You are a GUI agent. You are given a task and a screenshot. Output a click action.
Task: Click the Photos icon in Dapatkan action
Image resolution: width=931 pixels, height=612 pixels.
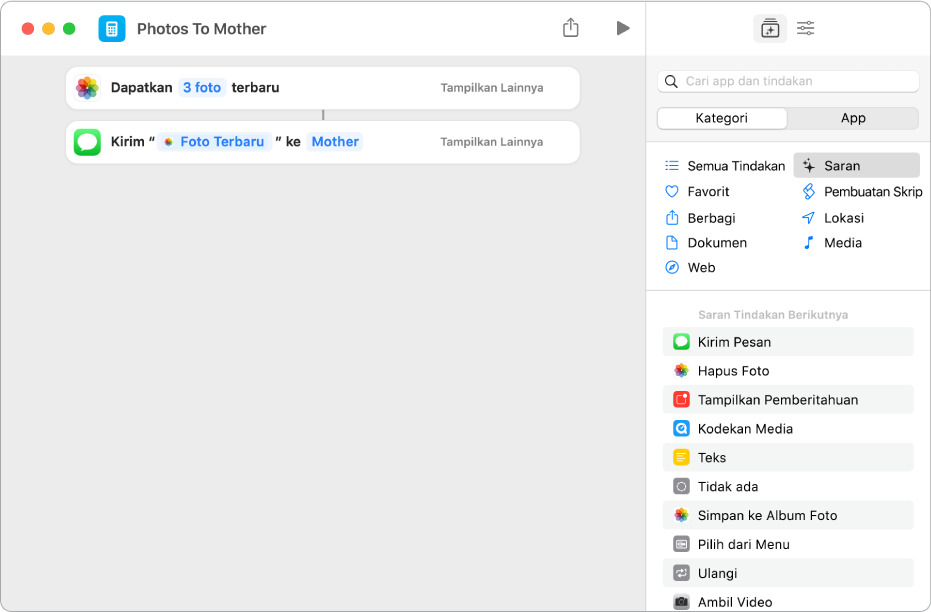point(88,88)
